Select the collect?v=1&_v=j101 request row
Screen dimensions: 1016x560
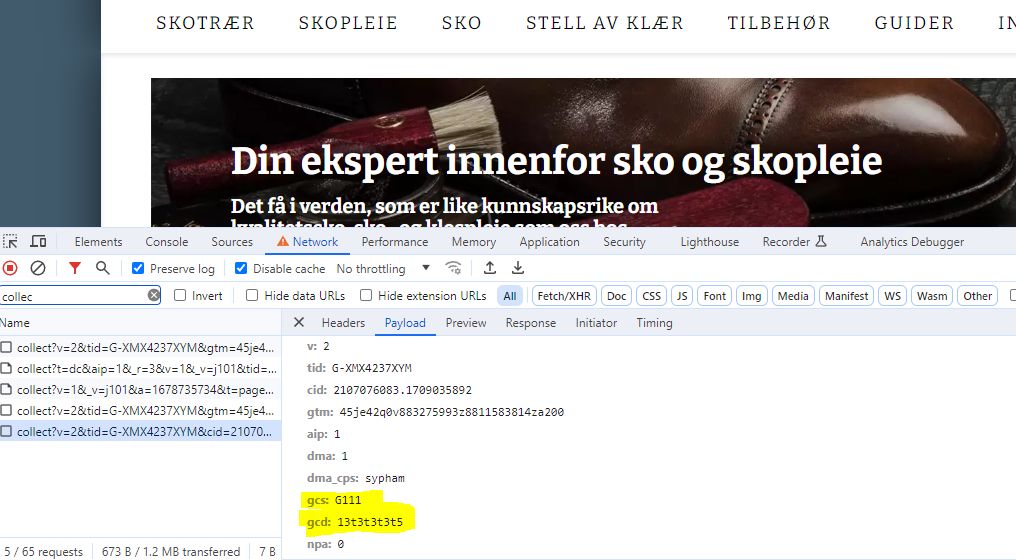(x=140, y=390)
